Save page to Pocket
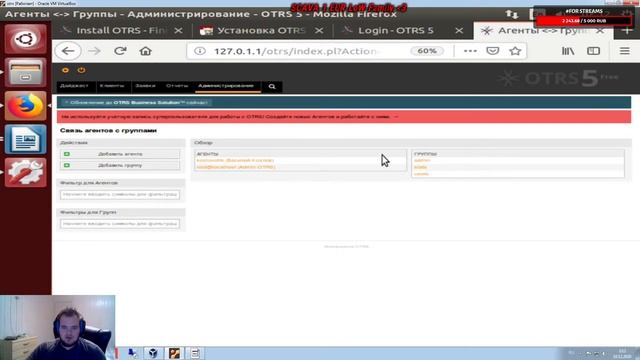Image resolution: width=640 pixels, height=360 pixels. pyautogui.click(x=493, y=51)
